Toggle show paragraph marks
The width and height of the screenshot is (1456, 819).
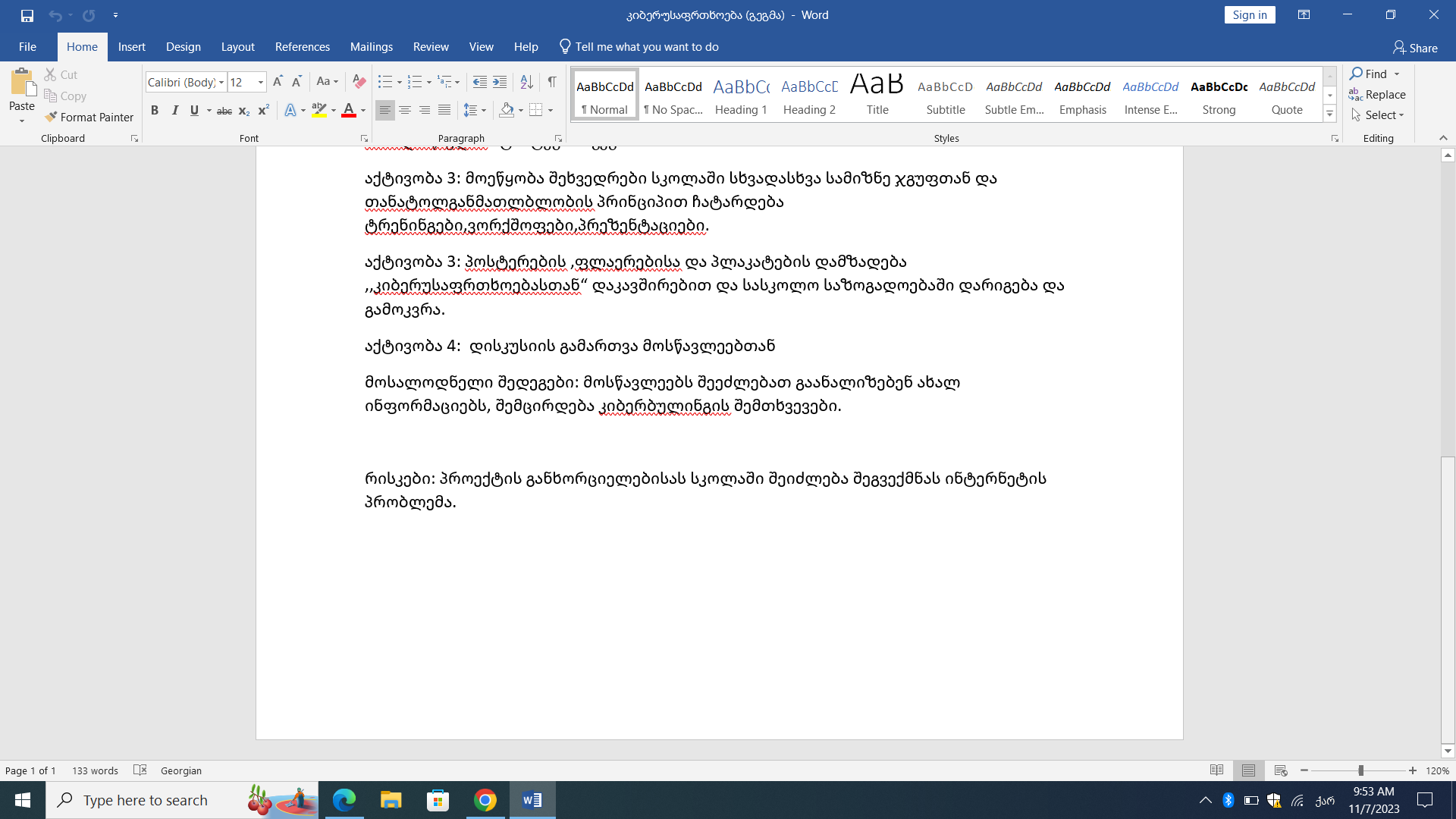[552, 82]
